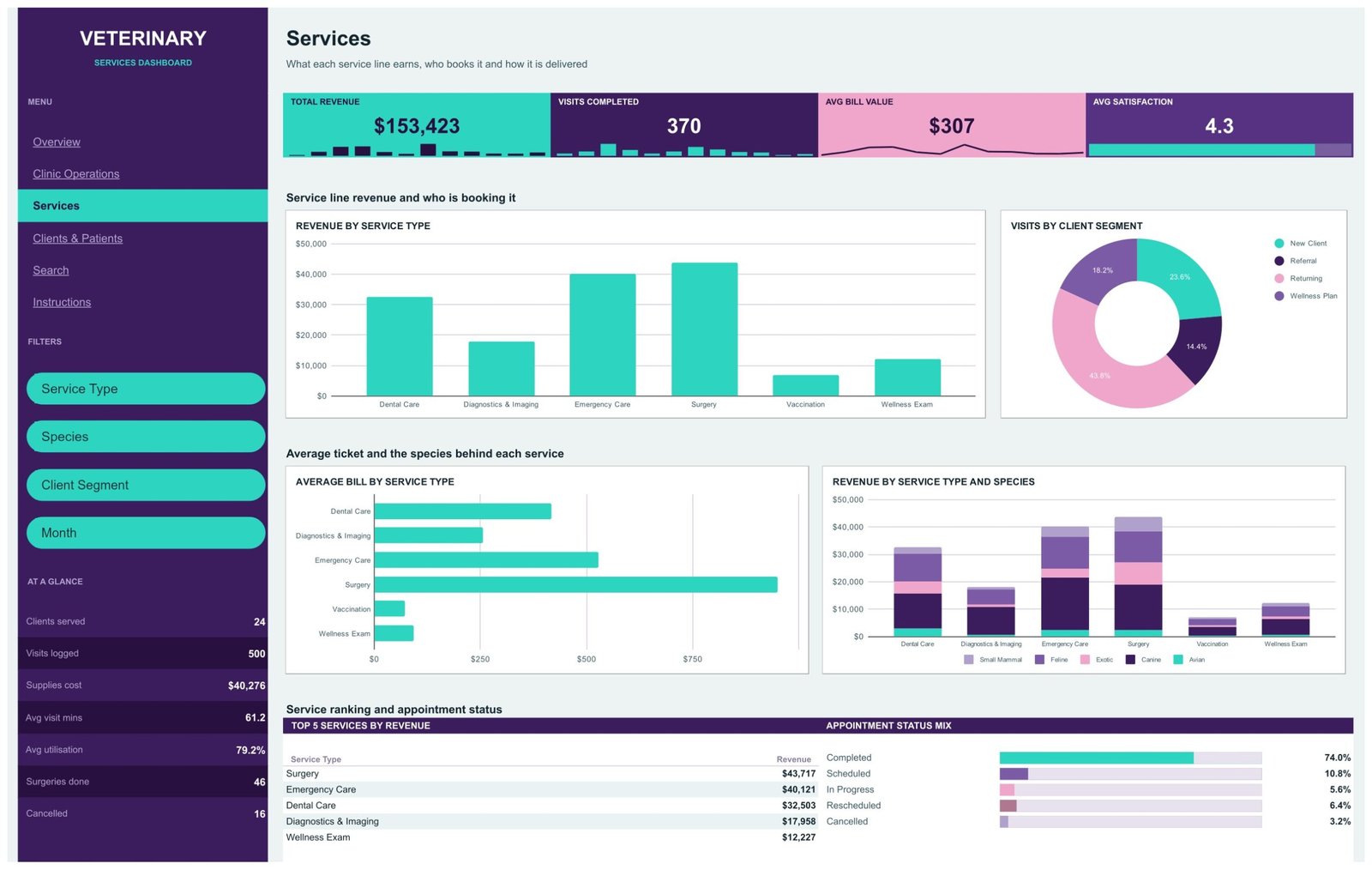The height and width of the screenshot is (870, 1372).
Task: Click the Avg Bill Value $307 card
Action: pyautogui.click(x=952, y=125)
